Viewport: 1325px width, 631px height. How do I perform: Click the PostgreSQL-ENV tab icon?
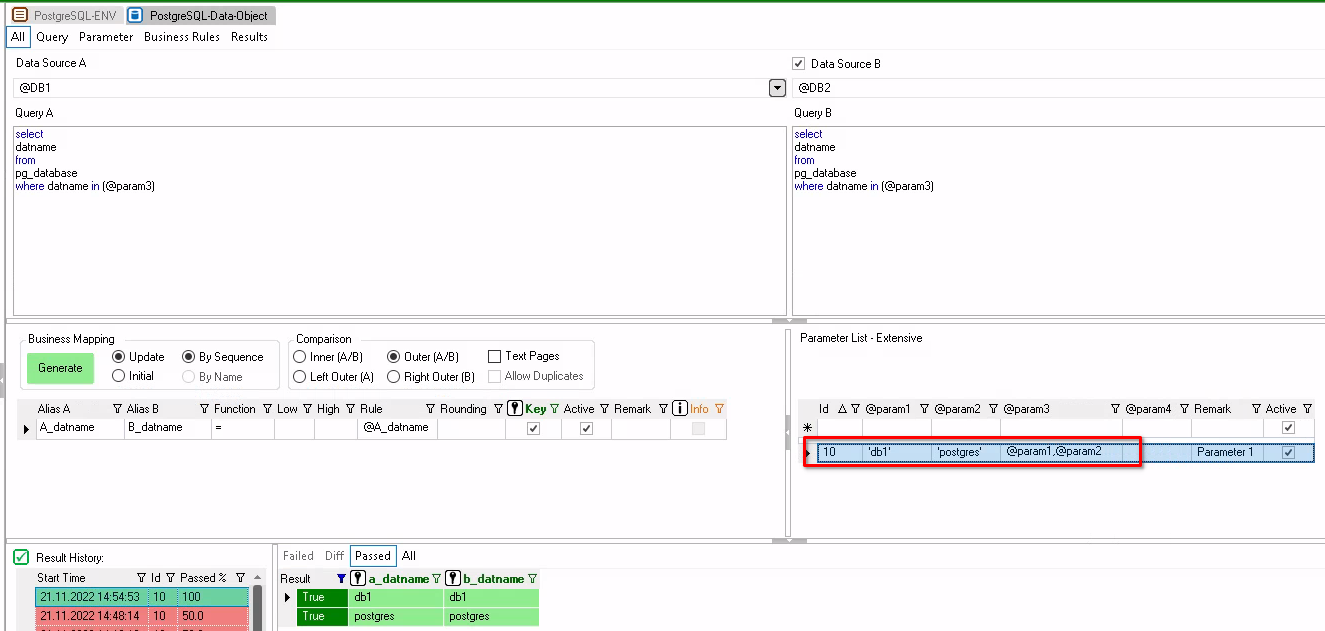(20, 16)
